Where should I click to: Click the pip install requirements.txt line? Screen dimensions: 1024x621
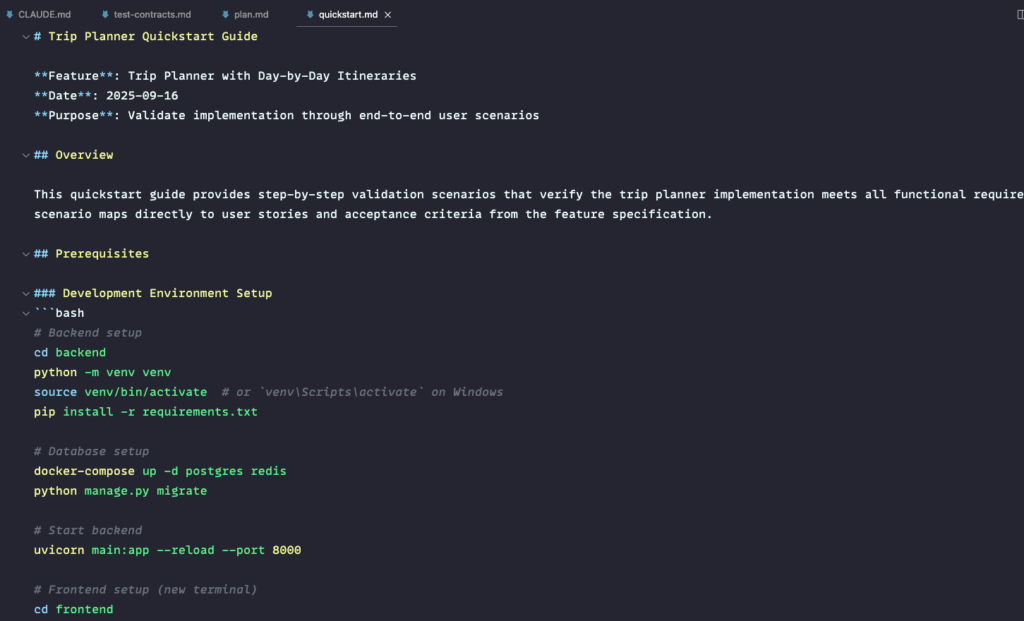click(x=145, y=412)
